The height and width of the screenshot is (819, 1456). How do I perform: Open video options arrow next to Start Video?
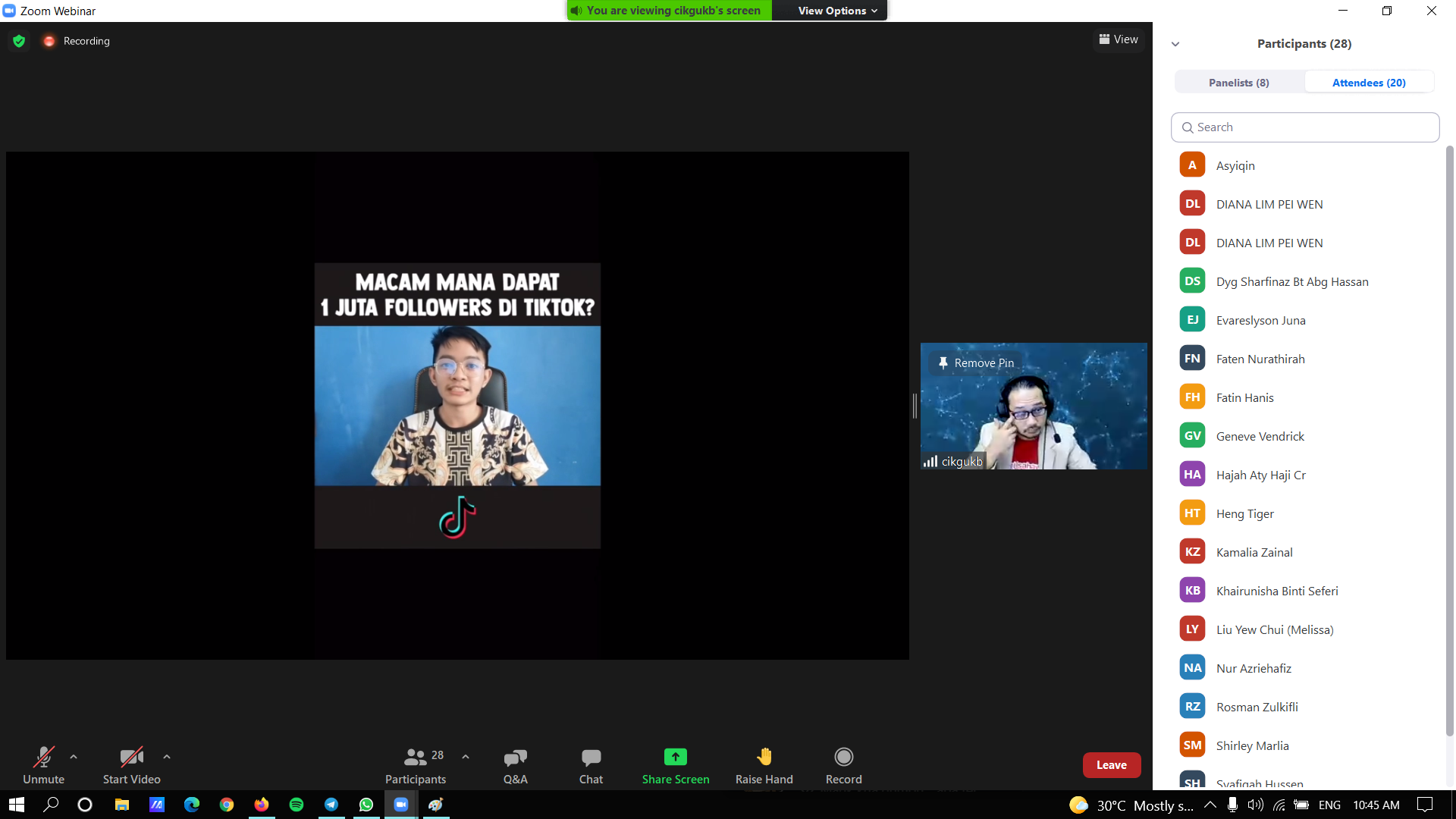(x=167, y=757)
